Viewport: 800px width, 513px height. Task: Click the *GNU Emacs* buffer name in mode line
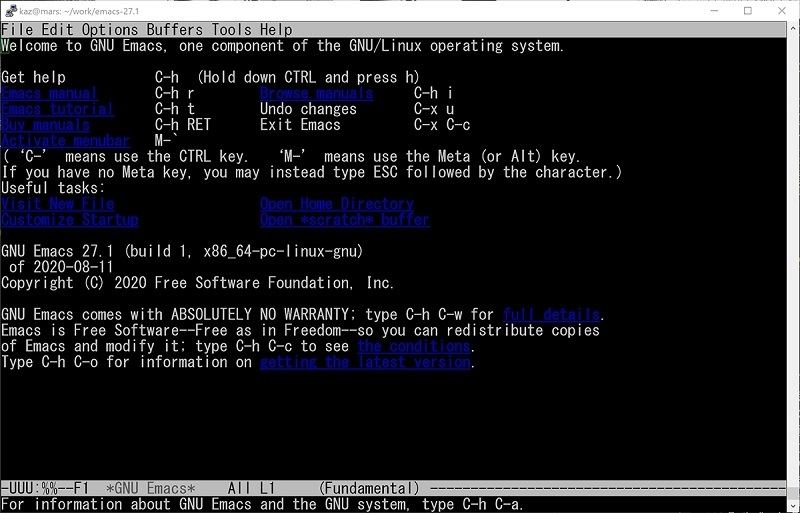pyautogui.click(x=151, y=489)
